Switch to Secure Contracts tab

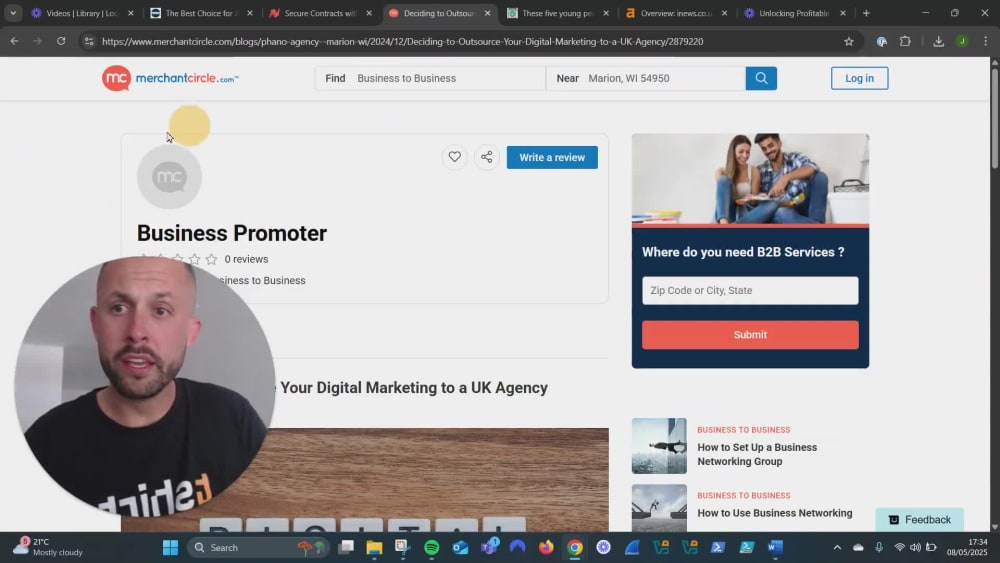coord(319,13)
